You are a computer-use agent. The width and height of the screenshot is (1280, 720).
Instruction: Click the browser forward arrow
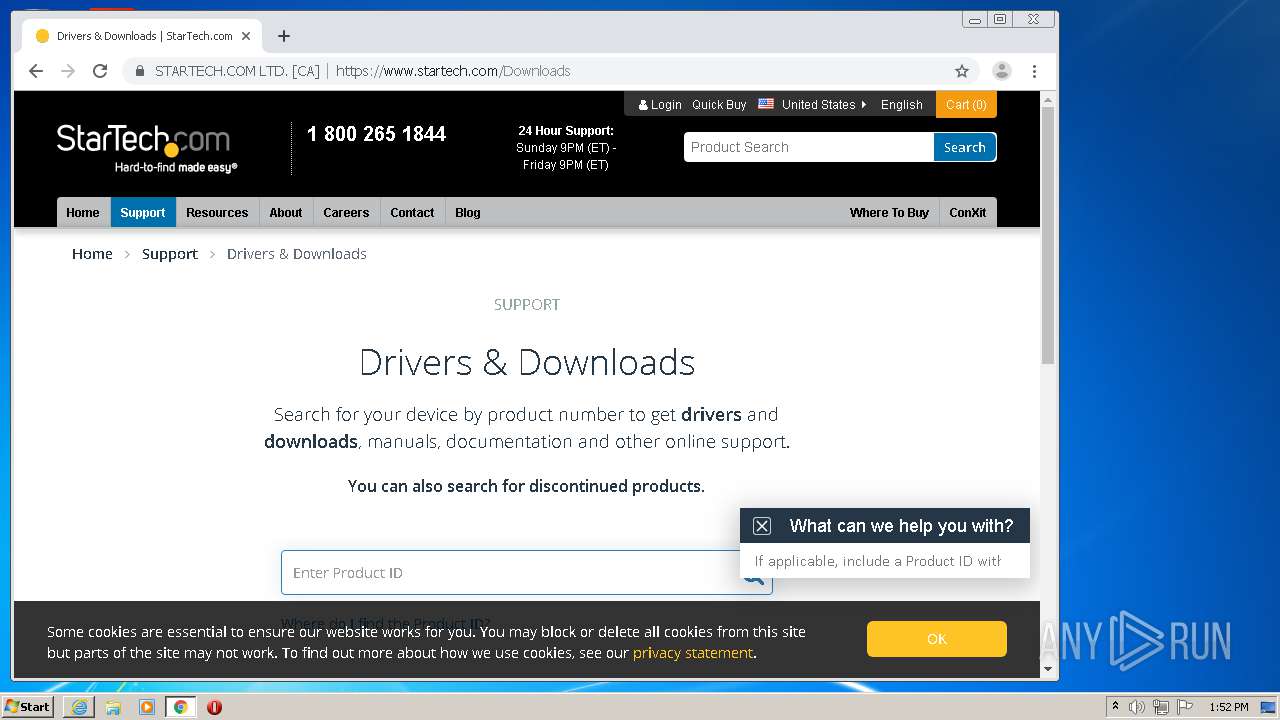[x=68, y=71]
